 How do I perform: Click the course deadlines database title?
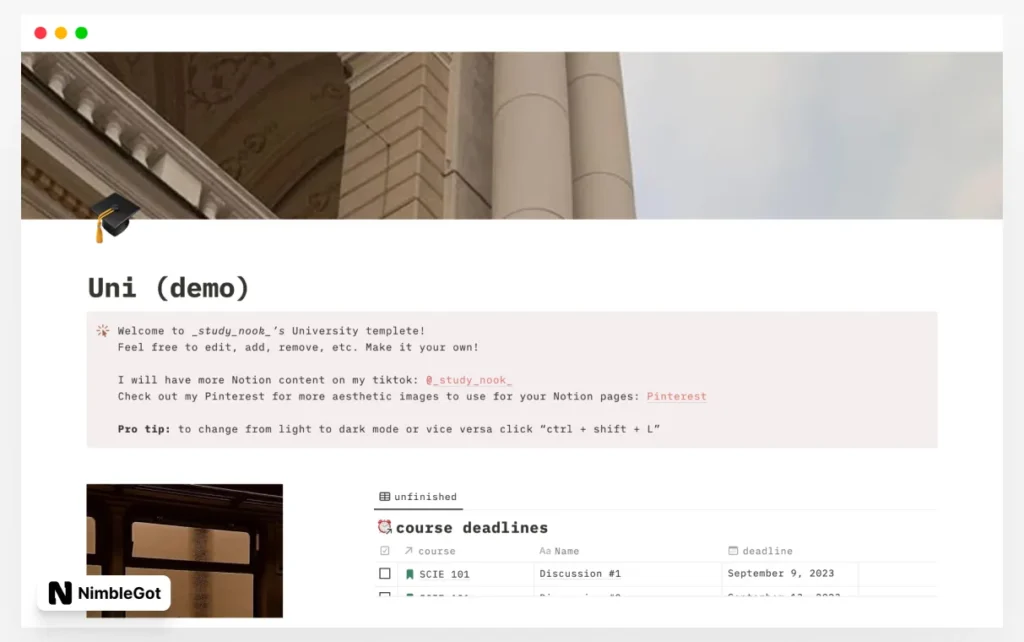point(472,527)
